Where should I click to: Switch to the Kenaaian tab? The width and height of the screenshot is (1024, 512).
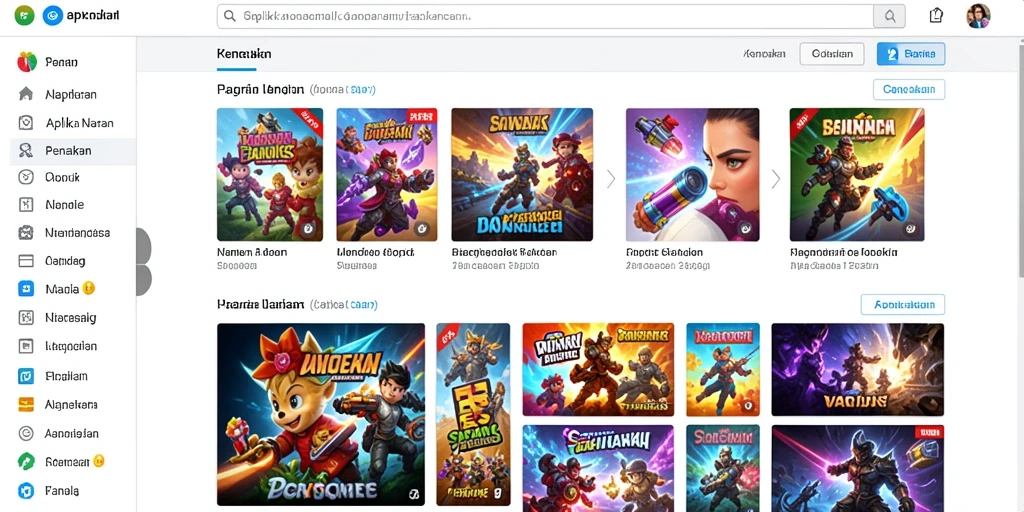tap(244, 54)
